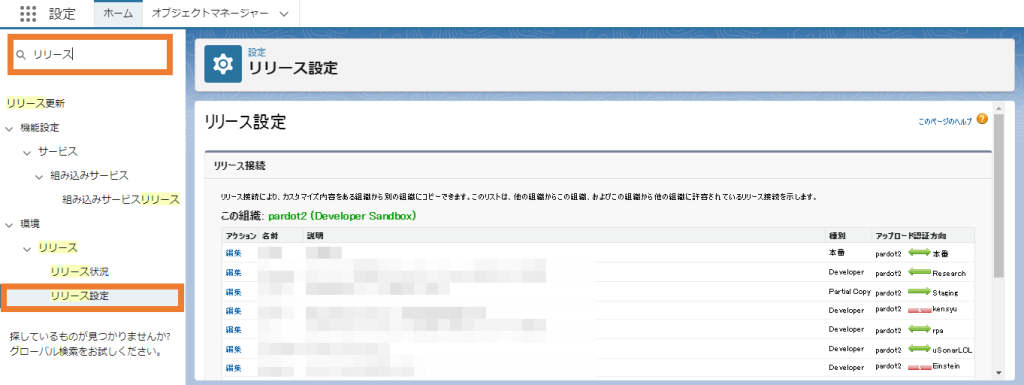
Task: Click the gear icon beside リリース設定 title
Action: [x=223, y=64]
